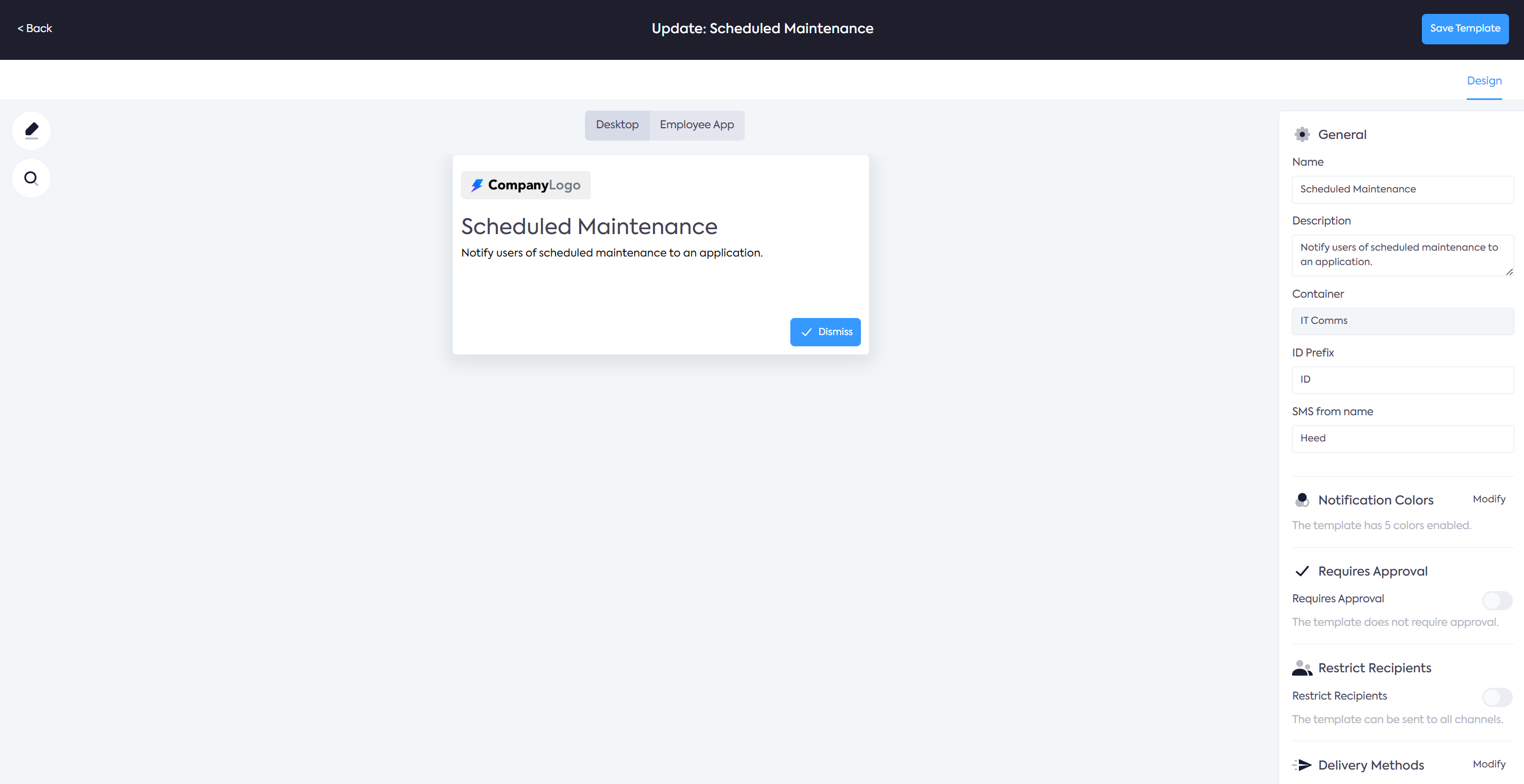Click the SMS from name field

[1402, 438]
